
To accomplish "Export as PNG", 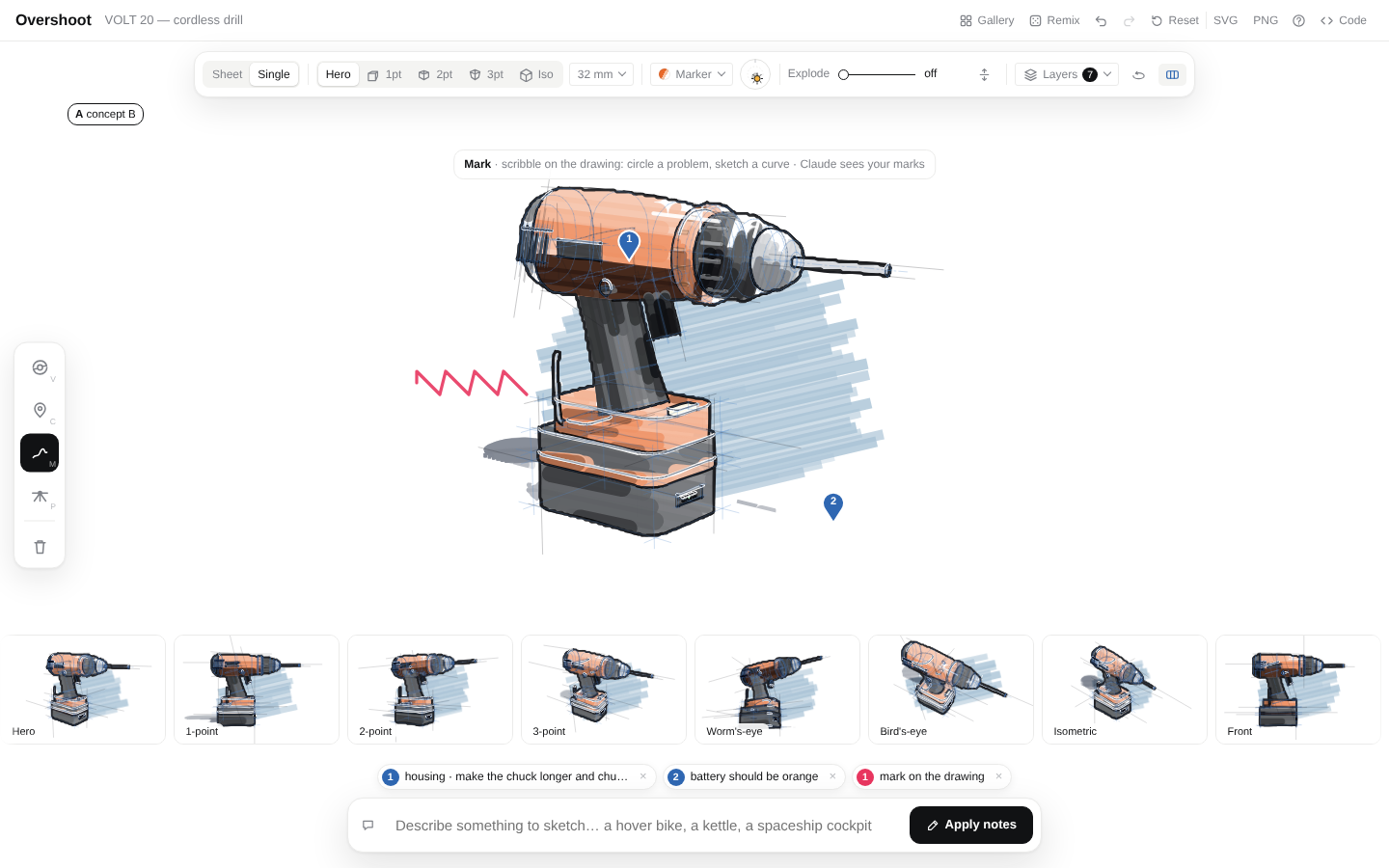I will [x=1266, y=20].
